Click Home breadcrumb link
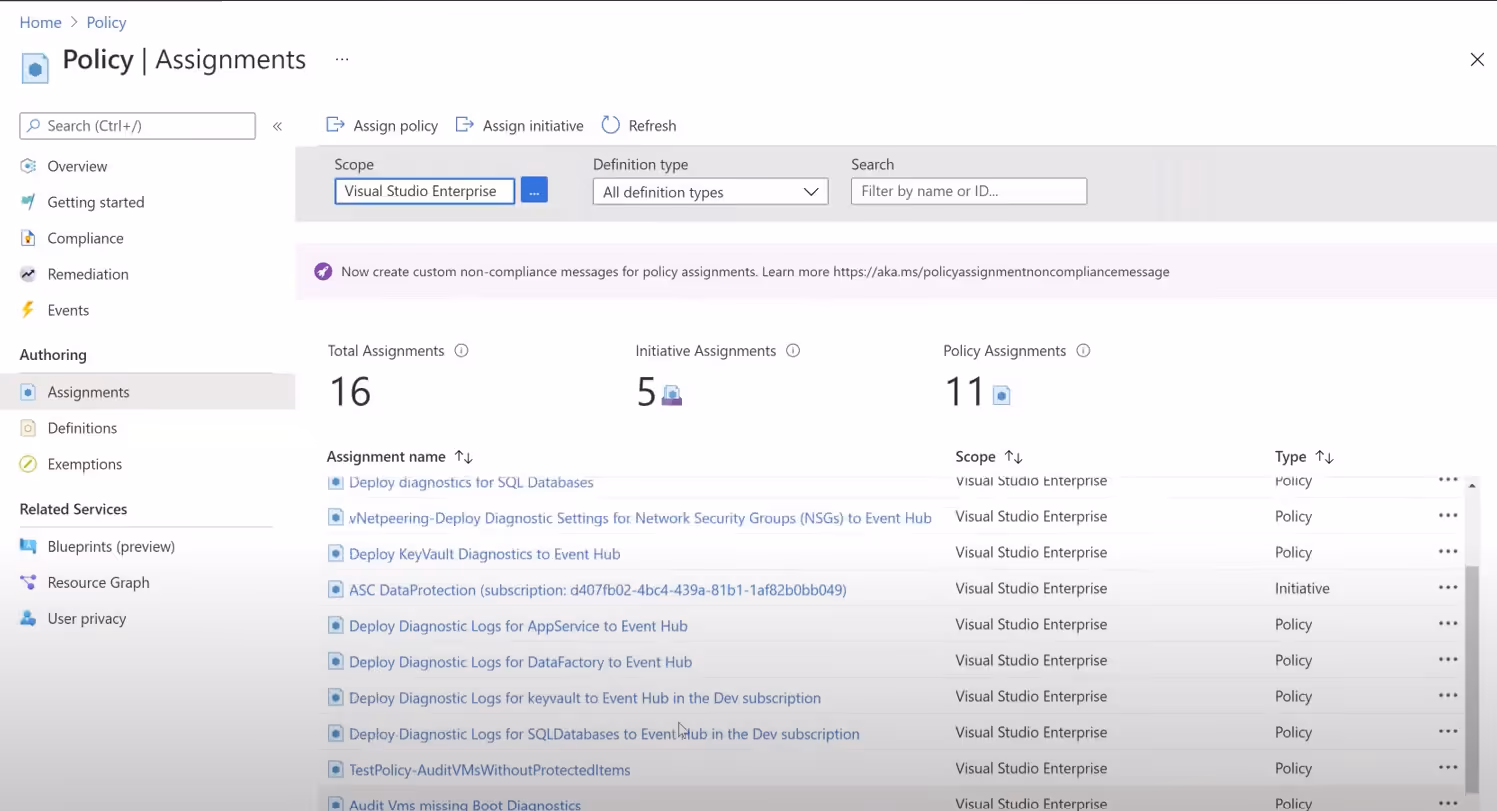 pos(40,22)
